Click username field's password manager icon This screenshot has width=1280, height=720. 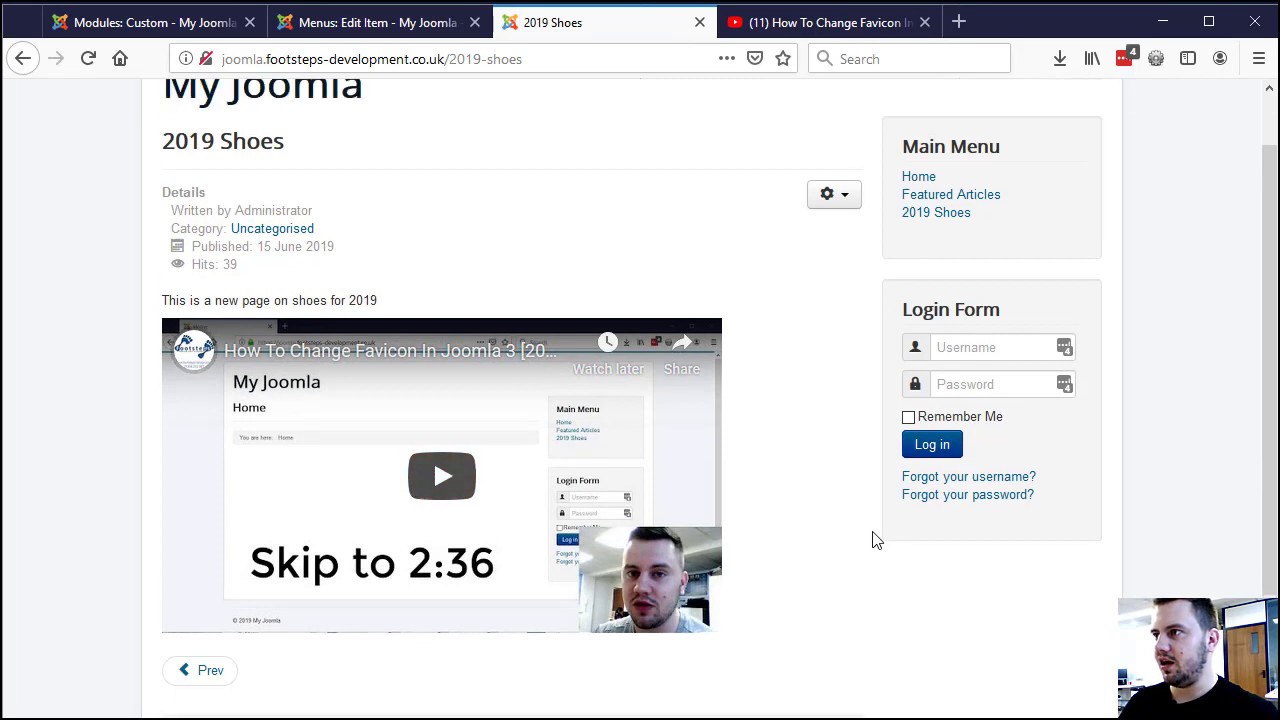click(1064, 347)
